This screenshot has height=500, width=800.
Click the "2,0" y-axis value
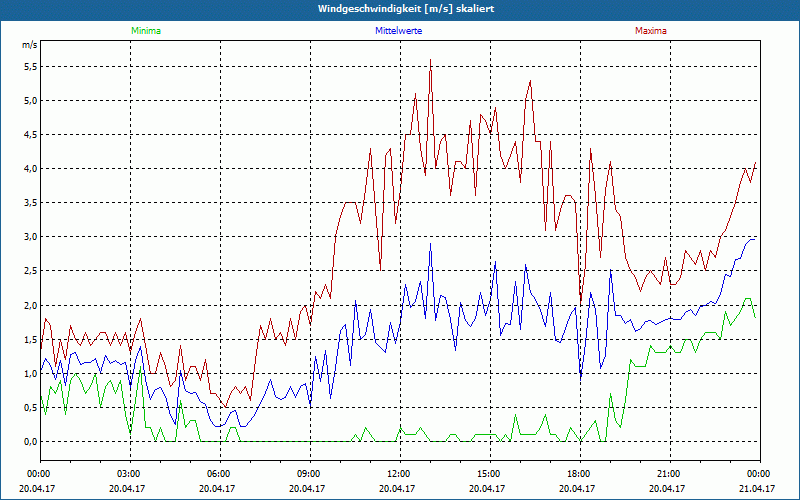(x=30, y=306)
